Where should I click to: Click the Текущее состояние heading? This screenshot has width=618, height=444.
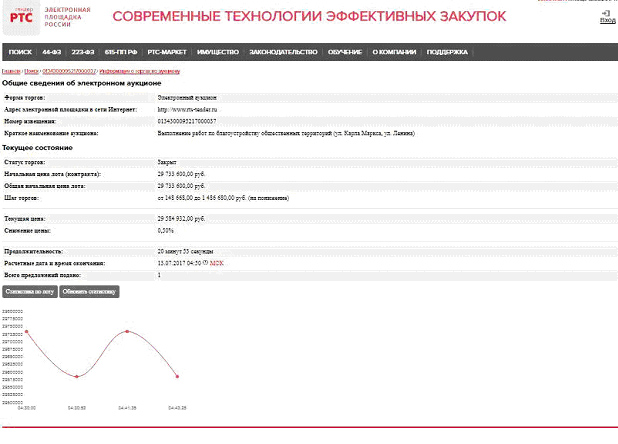(37, 148)
